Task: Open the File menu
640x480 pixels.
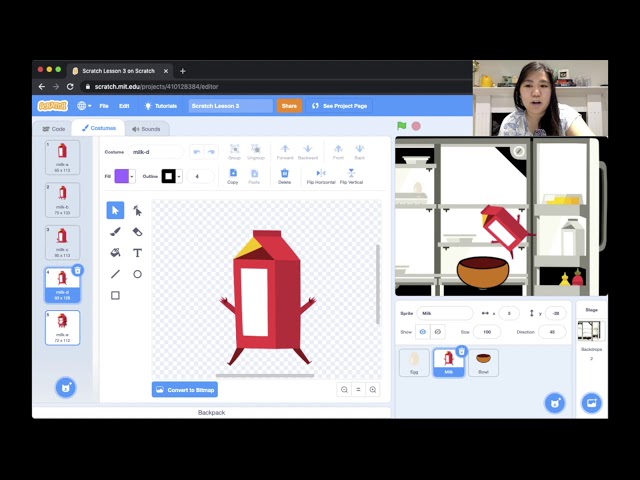Action: pos(104,106)
